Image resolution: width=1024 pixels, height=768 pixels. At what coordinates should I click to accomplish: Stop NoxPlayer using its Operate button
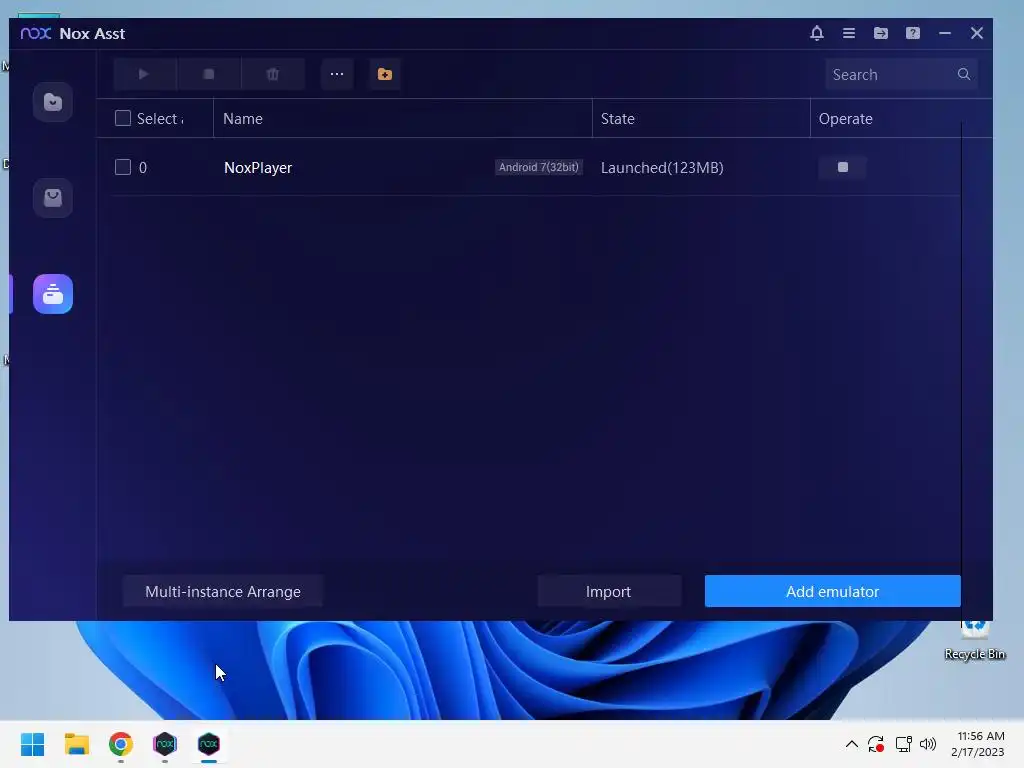pyautogui.click(x=842, y=167)
